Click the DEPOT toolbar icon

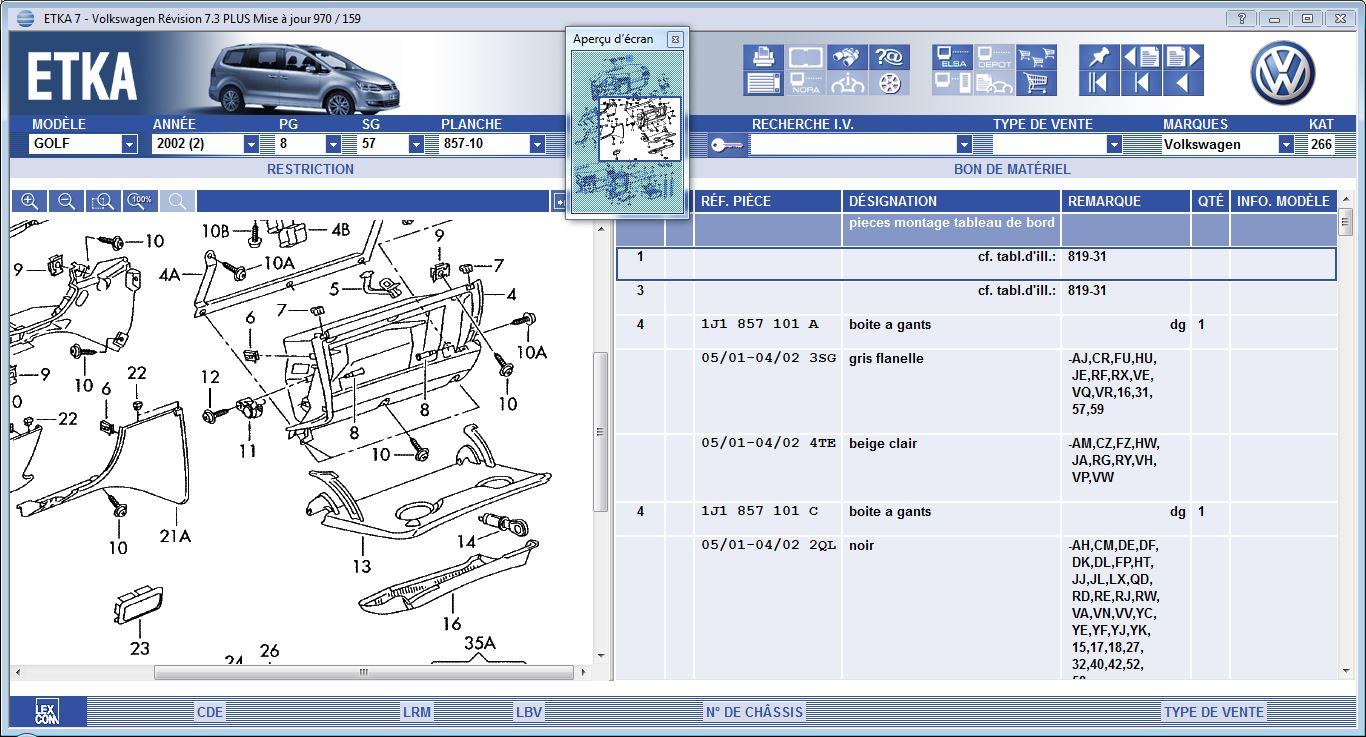[994, 57]
